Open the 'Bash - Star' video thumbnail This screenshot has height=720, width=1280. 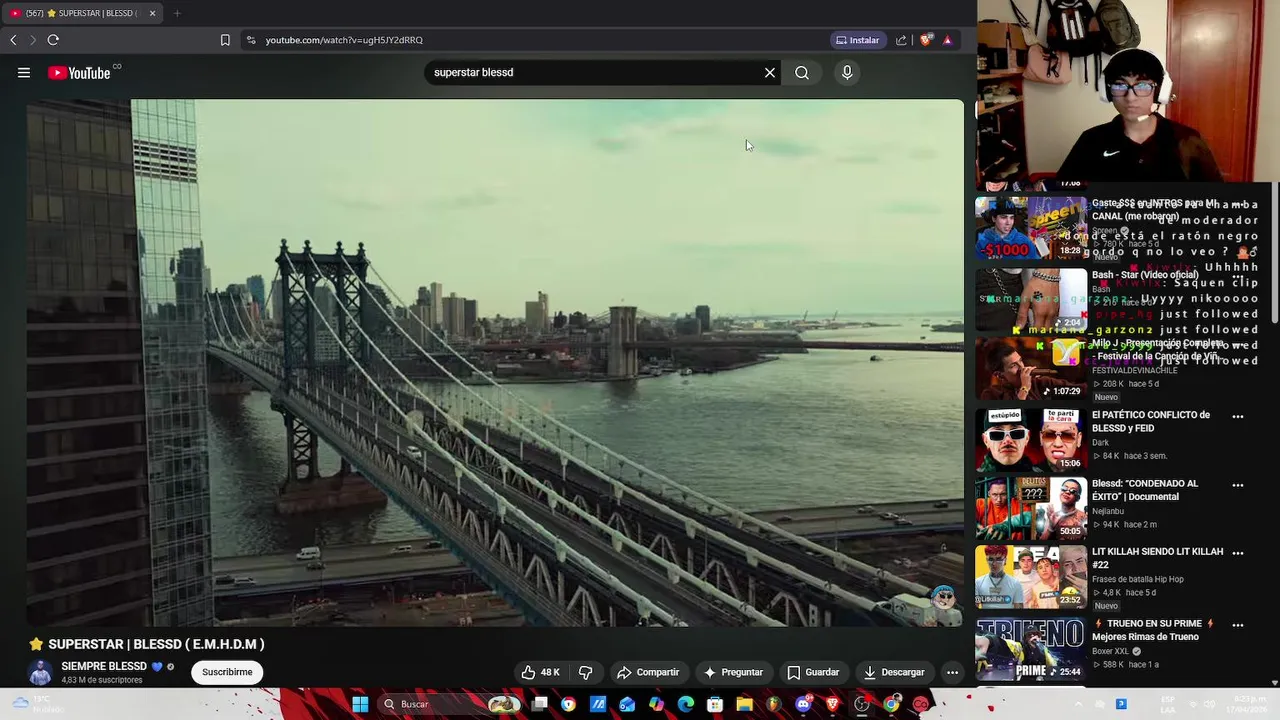tap(1030, 298)
